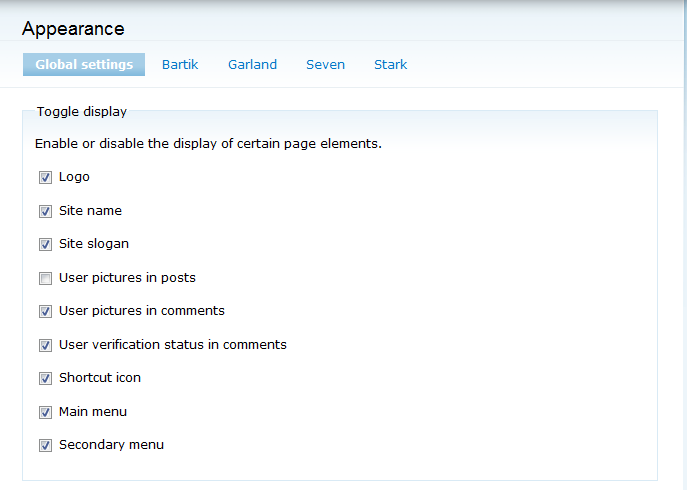Enable User pictures in posts
687x490 pixels.
(45, 278)
